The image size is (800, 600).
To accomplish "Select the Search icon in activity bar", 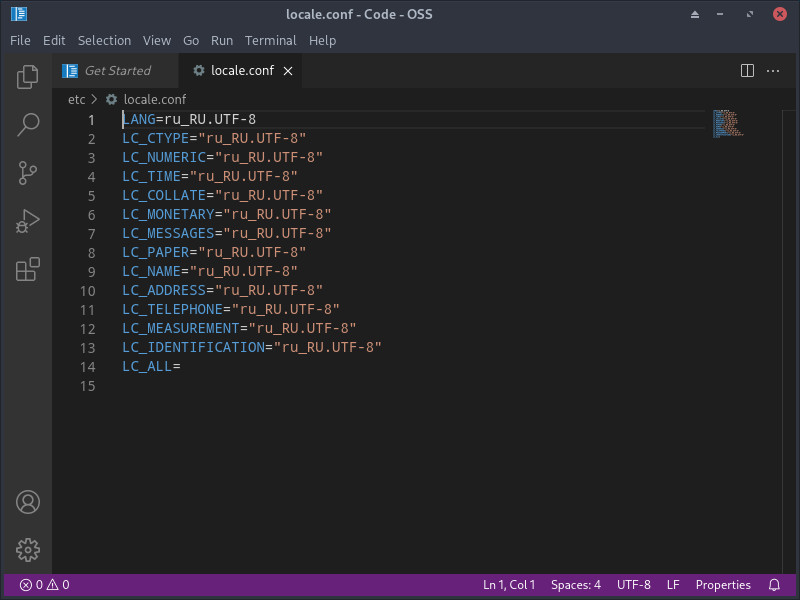I will [x=27, y=125].
